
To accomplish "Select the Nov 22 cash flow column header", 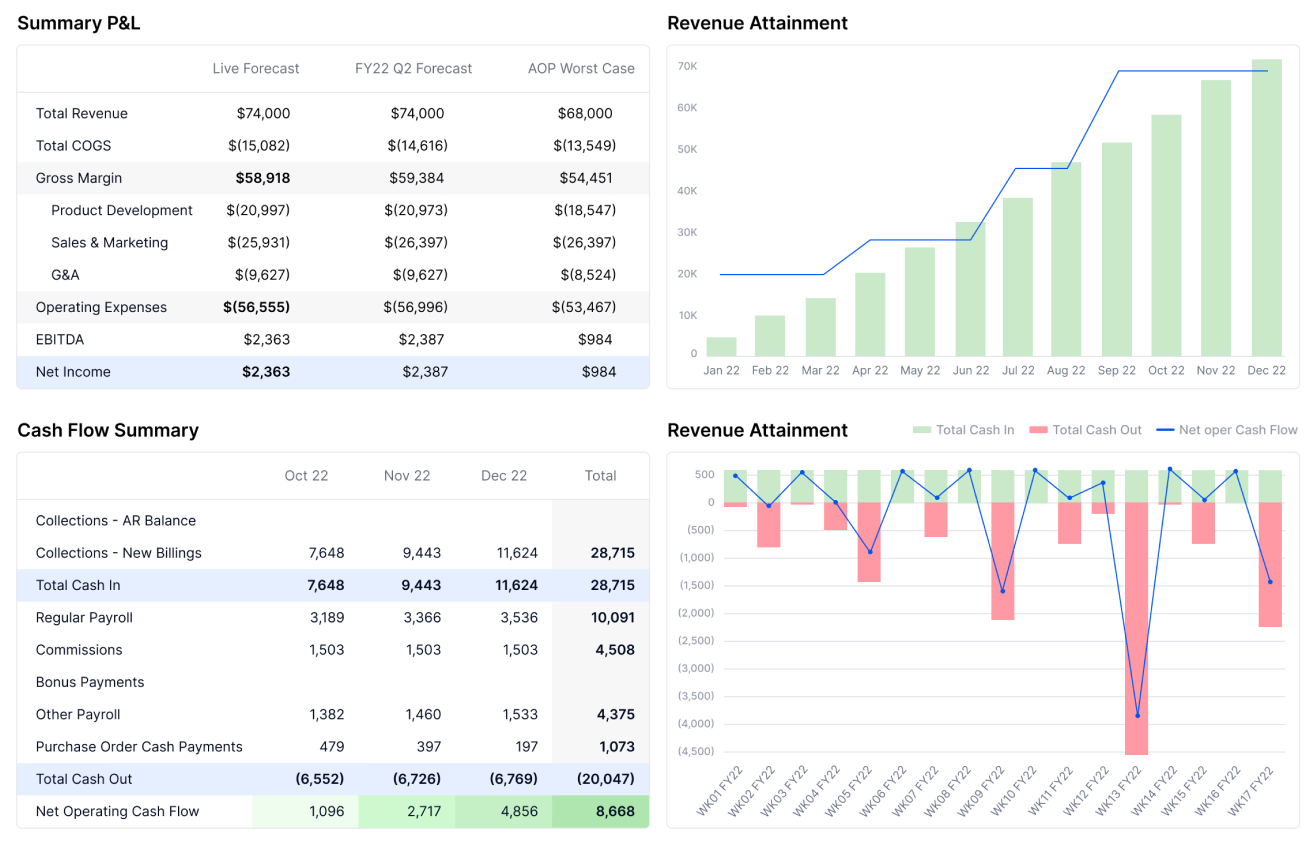I will click(x=407, y=476).
